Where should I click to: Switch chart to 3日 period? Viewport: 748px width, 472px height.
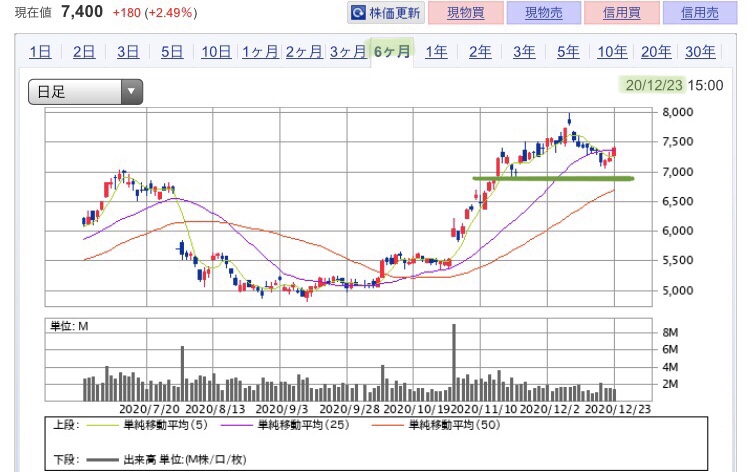pyautogui.click(x=128, y=52)
